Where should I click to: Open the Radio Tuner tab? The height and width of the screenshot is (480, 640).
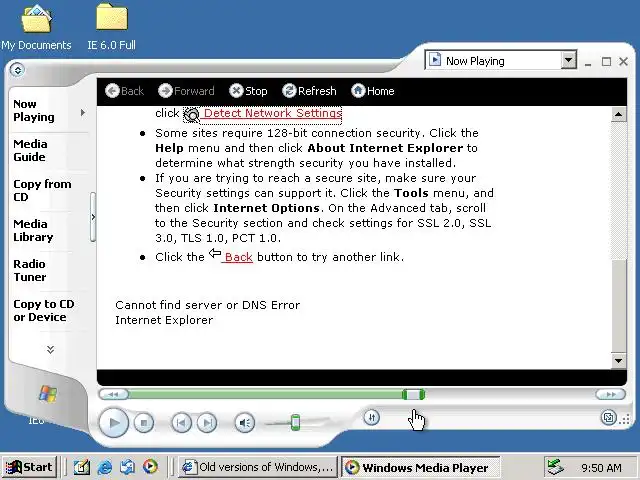click(x=29, y=270)
